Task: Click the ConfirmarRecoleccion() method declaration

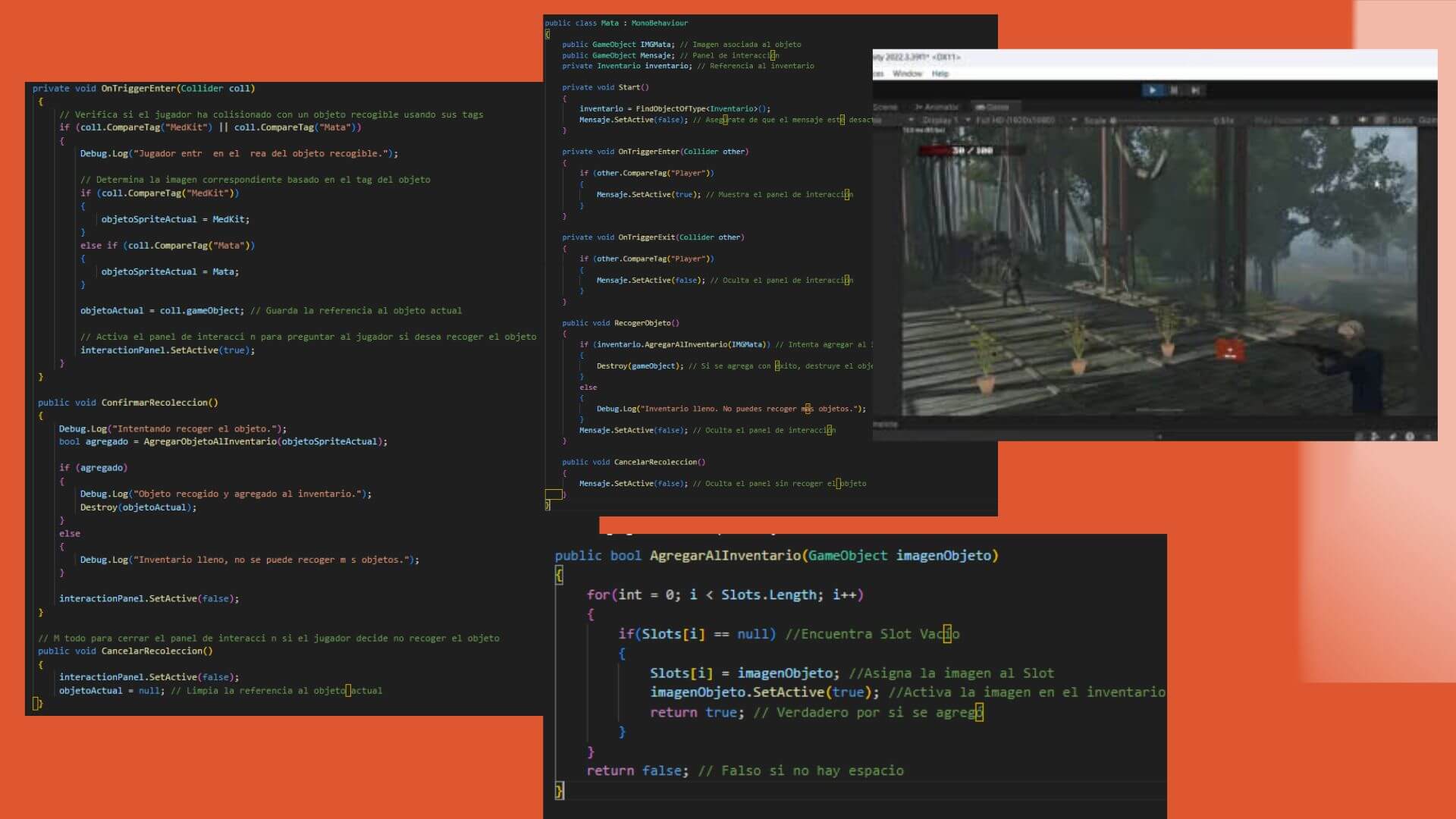Action: pos(127,403)
